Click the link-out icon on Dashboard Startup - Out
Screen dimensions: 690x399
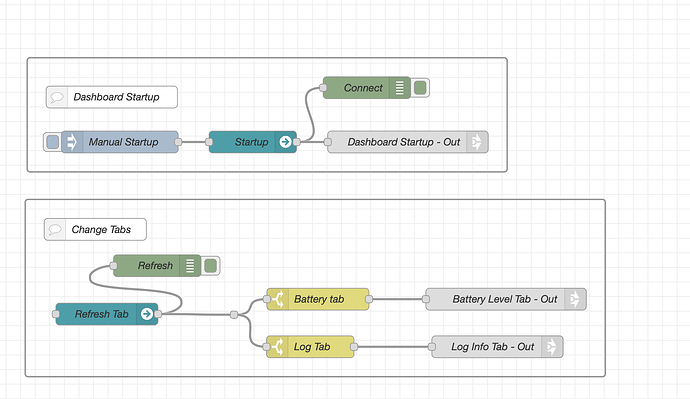click(477, 142)
